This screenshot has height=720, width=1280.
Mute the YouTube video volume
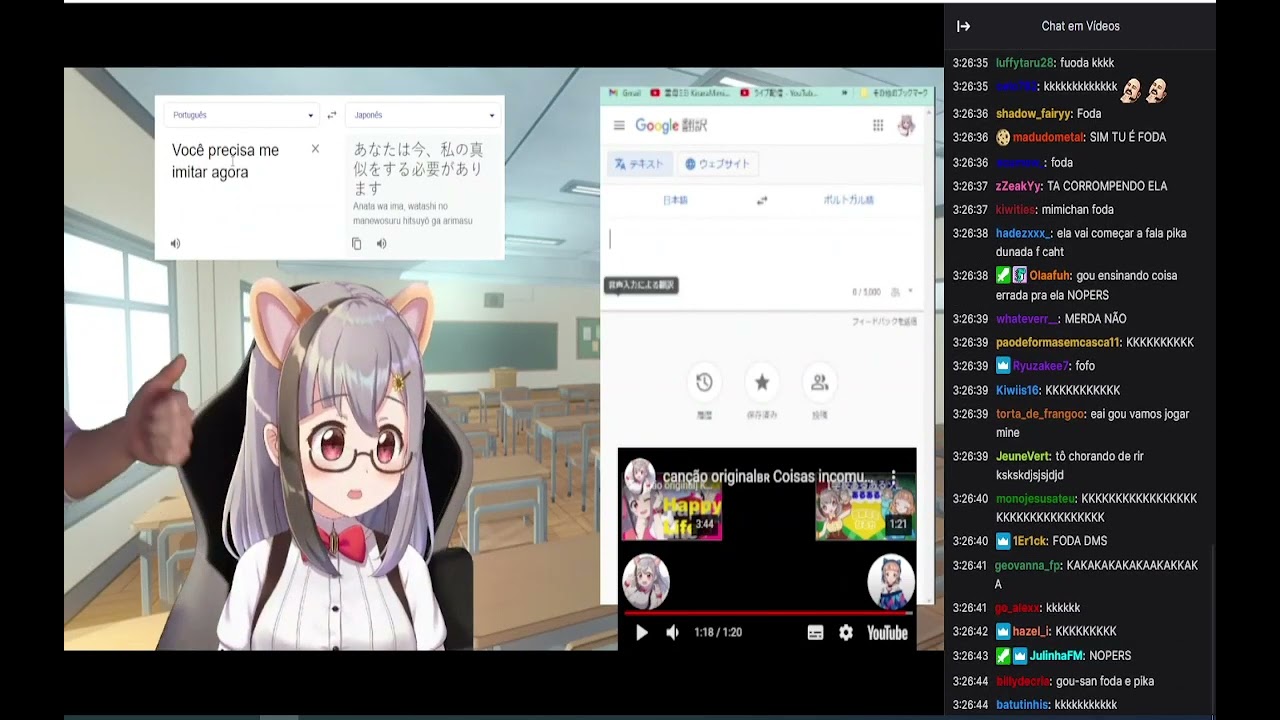tap(672, 632)
